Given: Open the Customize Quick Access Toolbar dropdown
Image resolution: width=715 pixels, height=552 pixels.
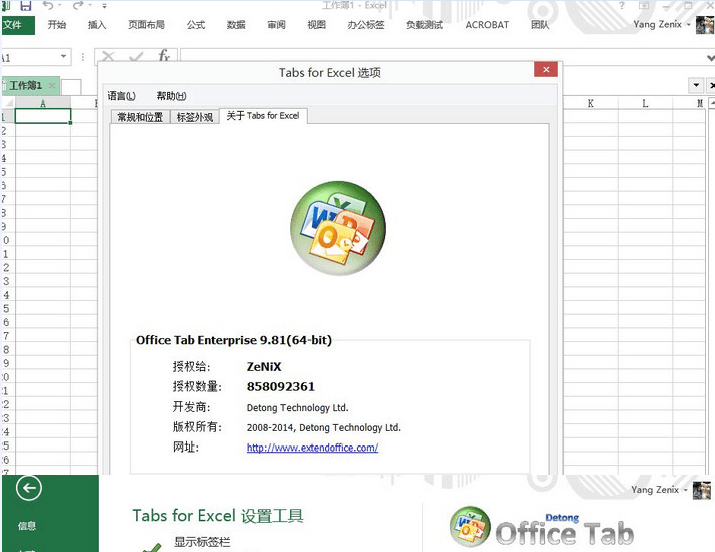Looking at the screenshot, I should point(104,6).
